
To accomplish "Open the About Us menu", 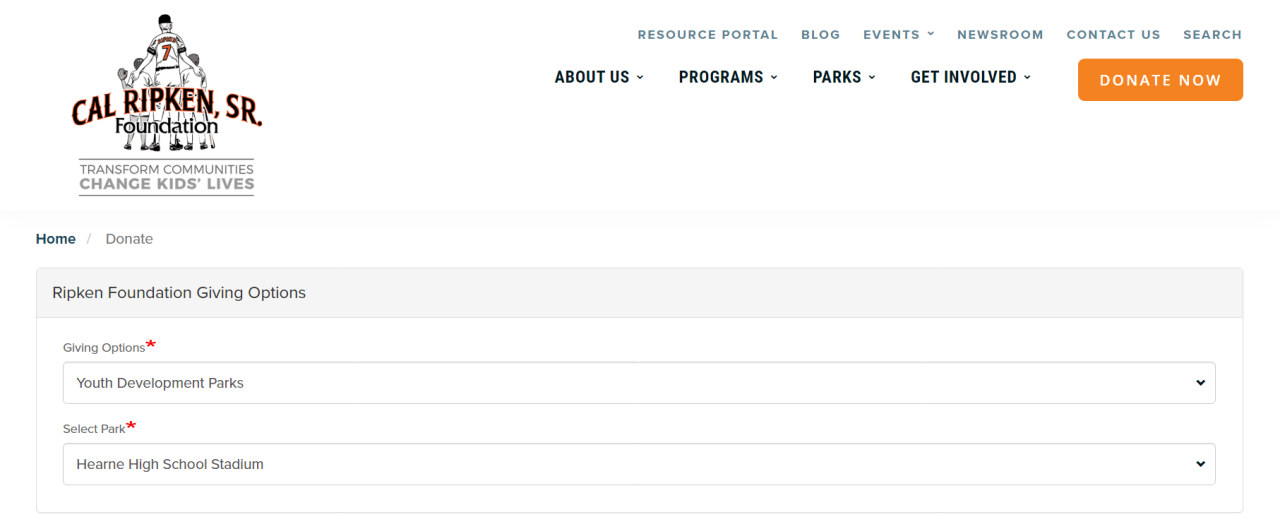I will click(592, 77).
